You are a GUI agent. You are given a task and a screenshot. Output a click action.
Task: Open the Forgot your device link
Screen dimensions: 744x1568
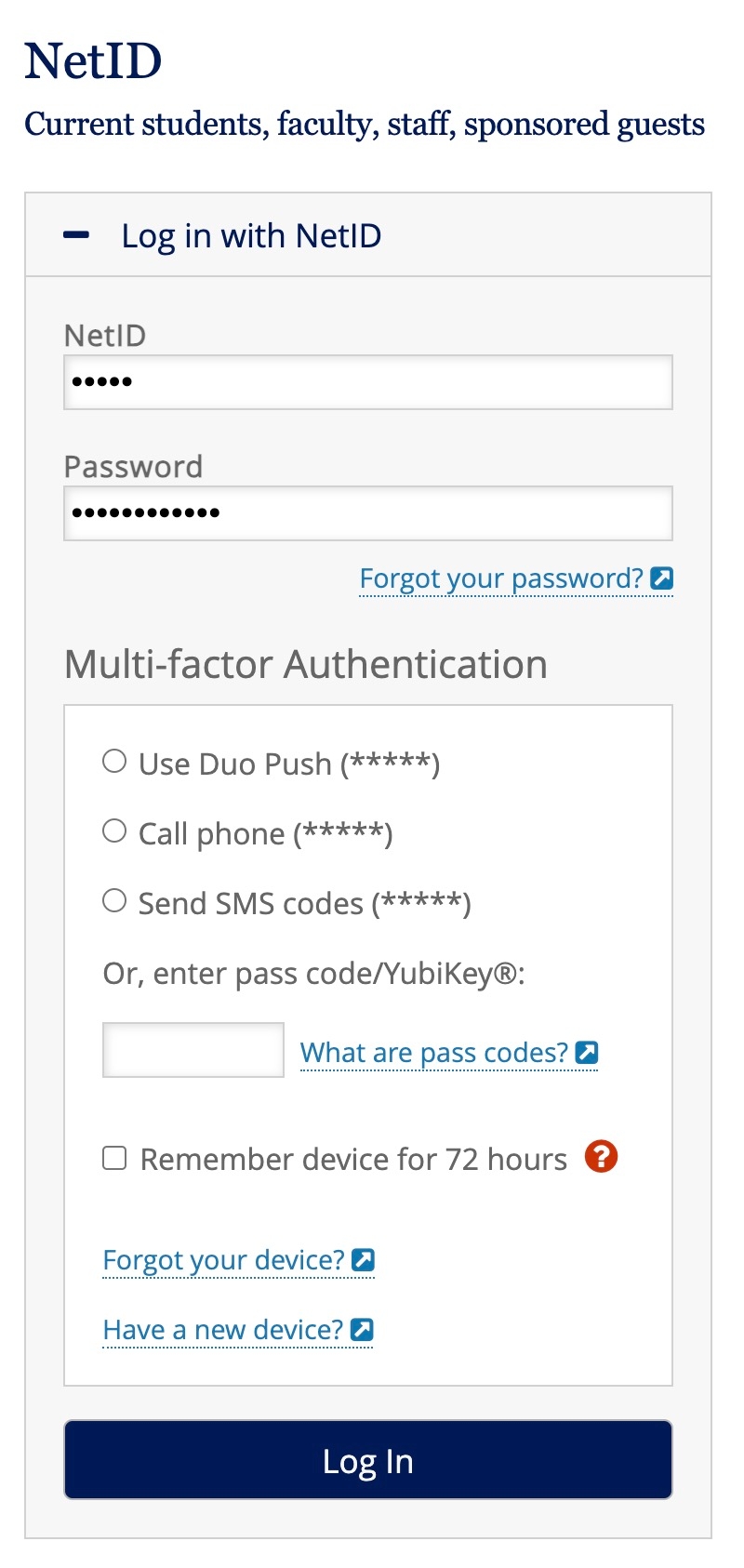(223, 1260)
